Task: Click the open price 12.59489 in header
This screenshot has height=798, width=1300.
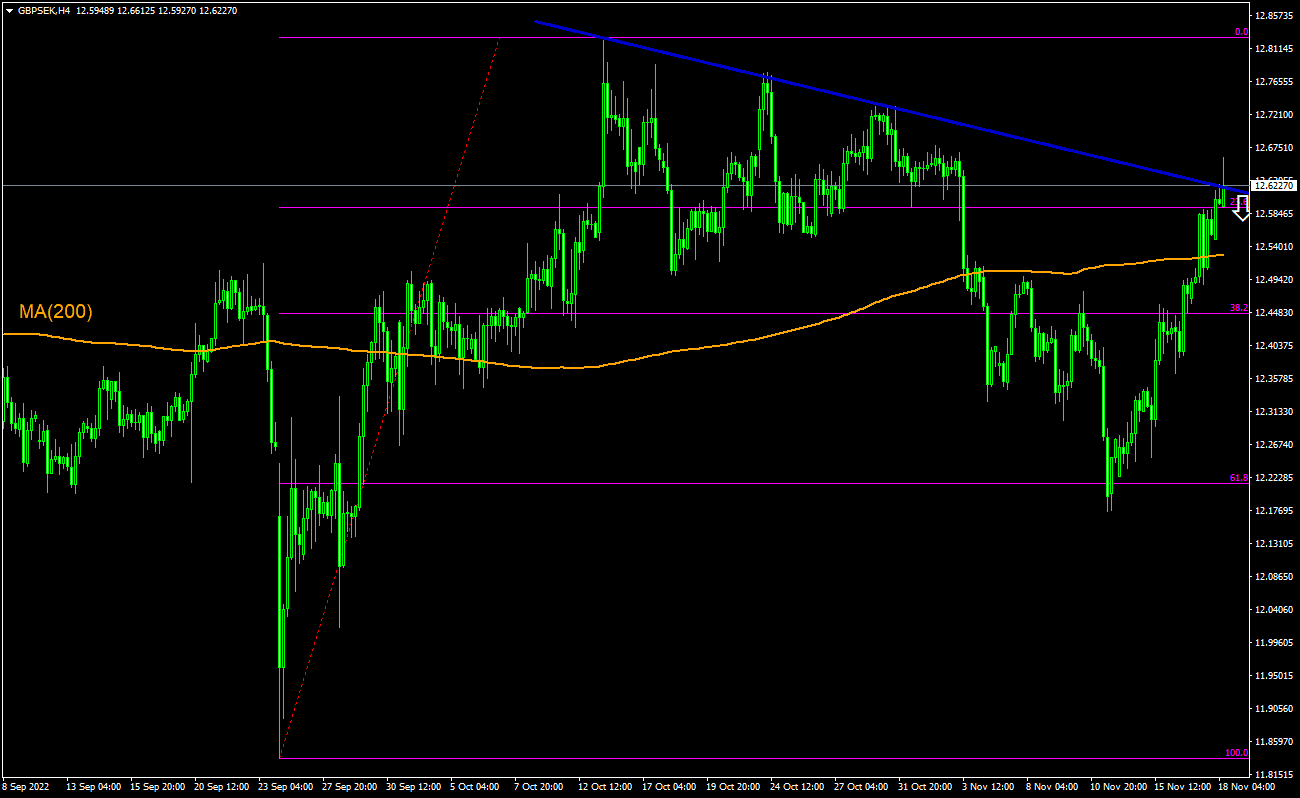Action: coord(96,10)
